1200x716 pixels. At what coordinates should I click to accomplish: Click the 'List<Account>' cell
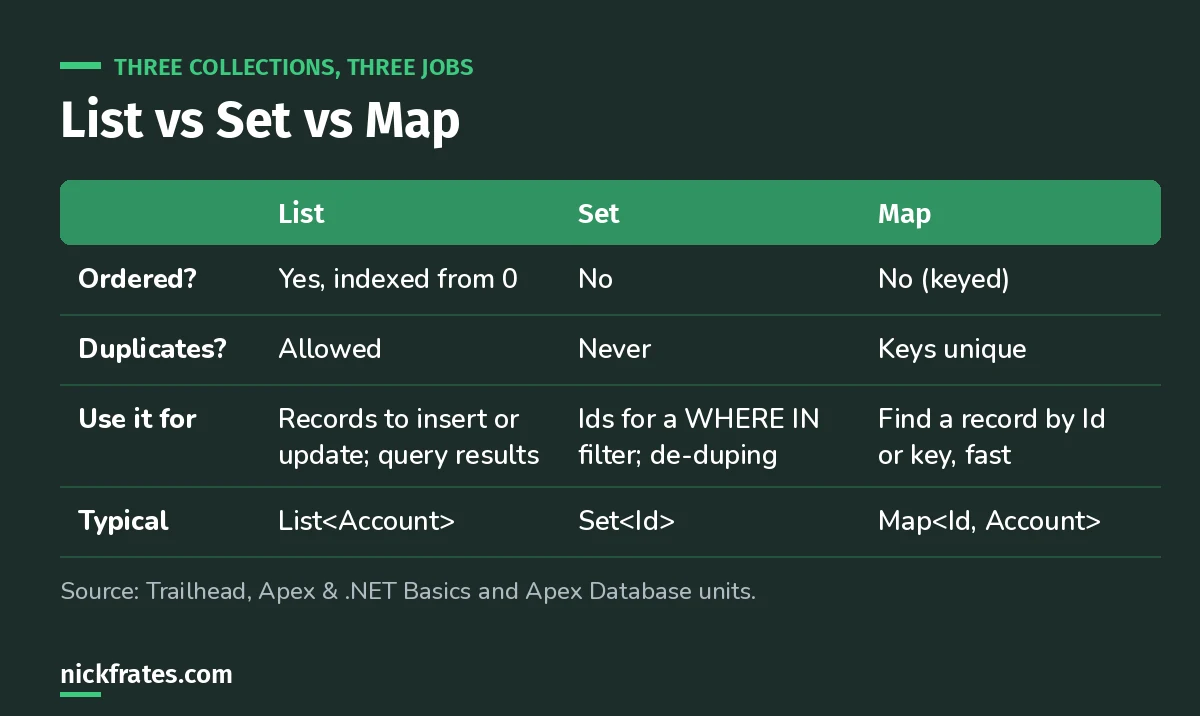(x=366, y=521)
